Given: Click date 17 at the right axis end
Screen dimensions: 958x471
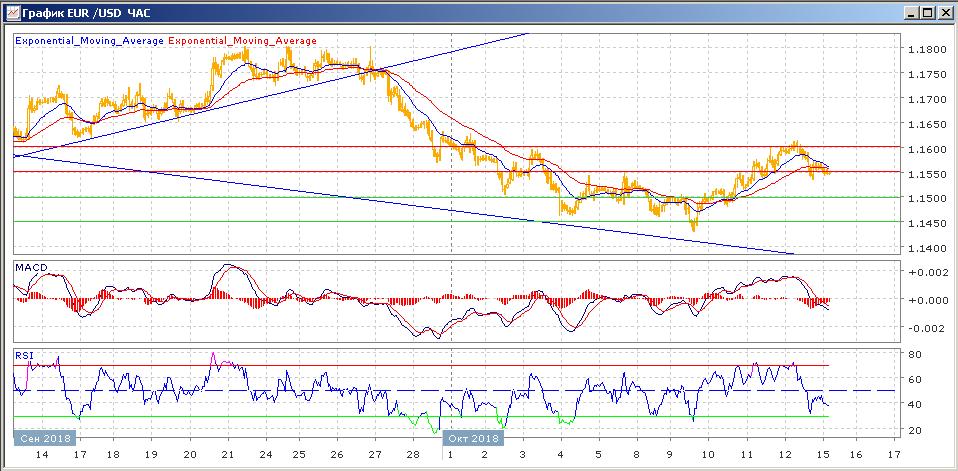Looking at the screenshot, I should (x=892, y=455).
